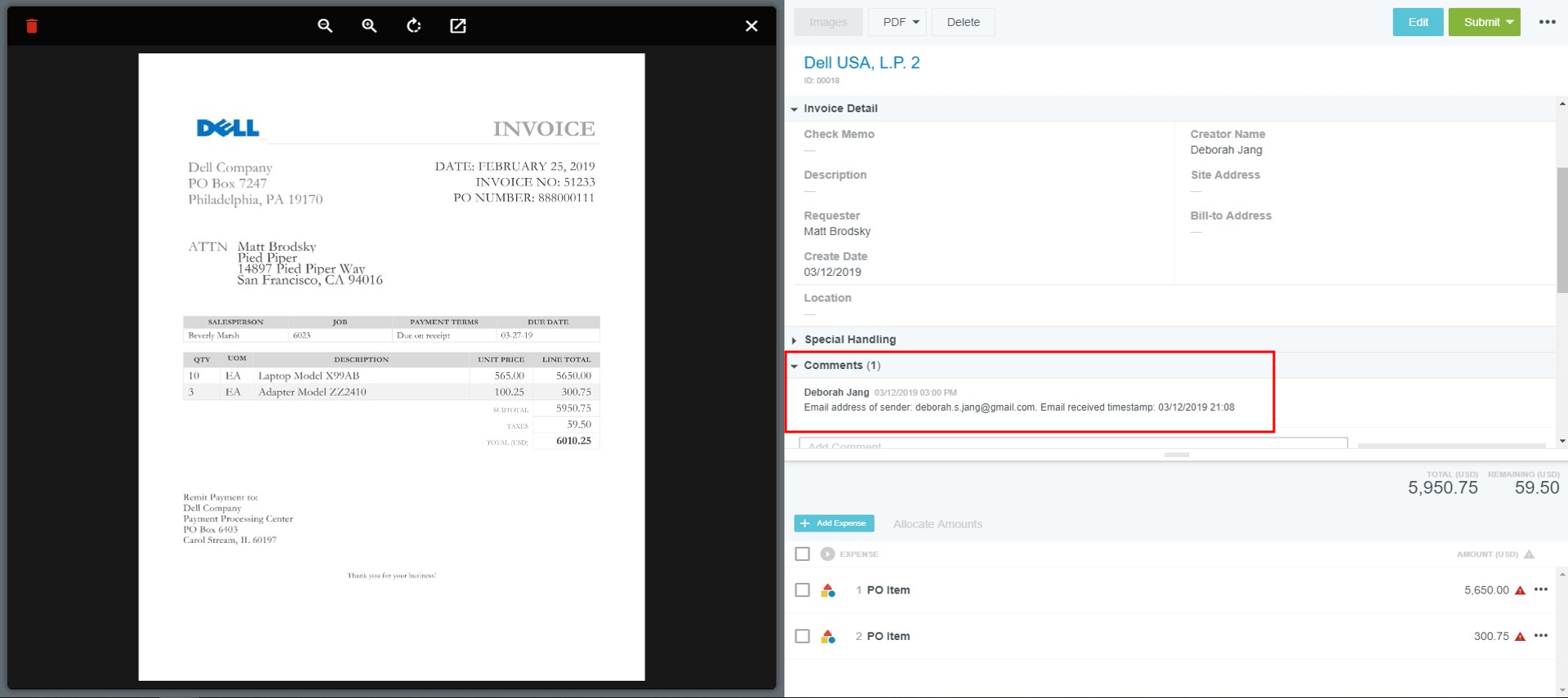
Task: Click allocation icon for PO Item 1
Action: 828,590
